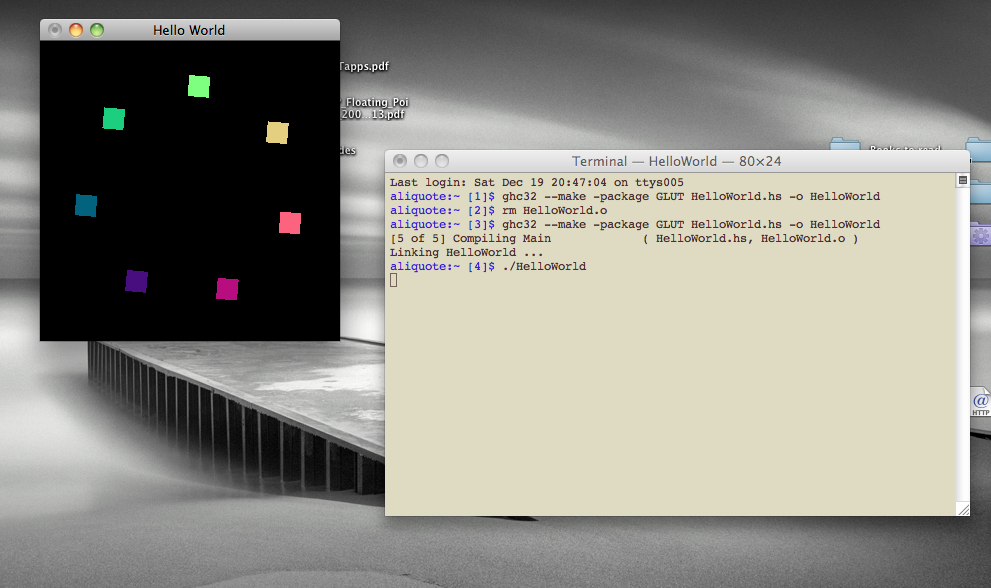The width and height of the screenshot is (991, 588).
Task: Click the teal green square in Hello World
Action: click(114, 119)
